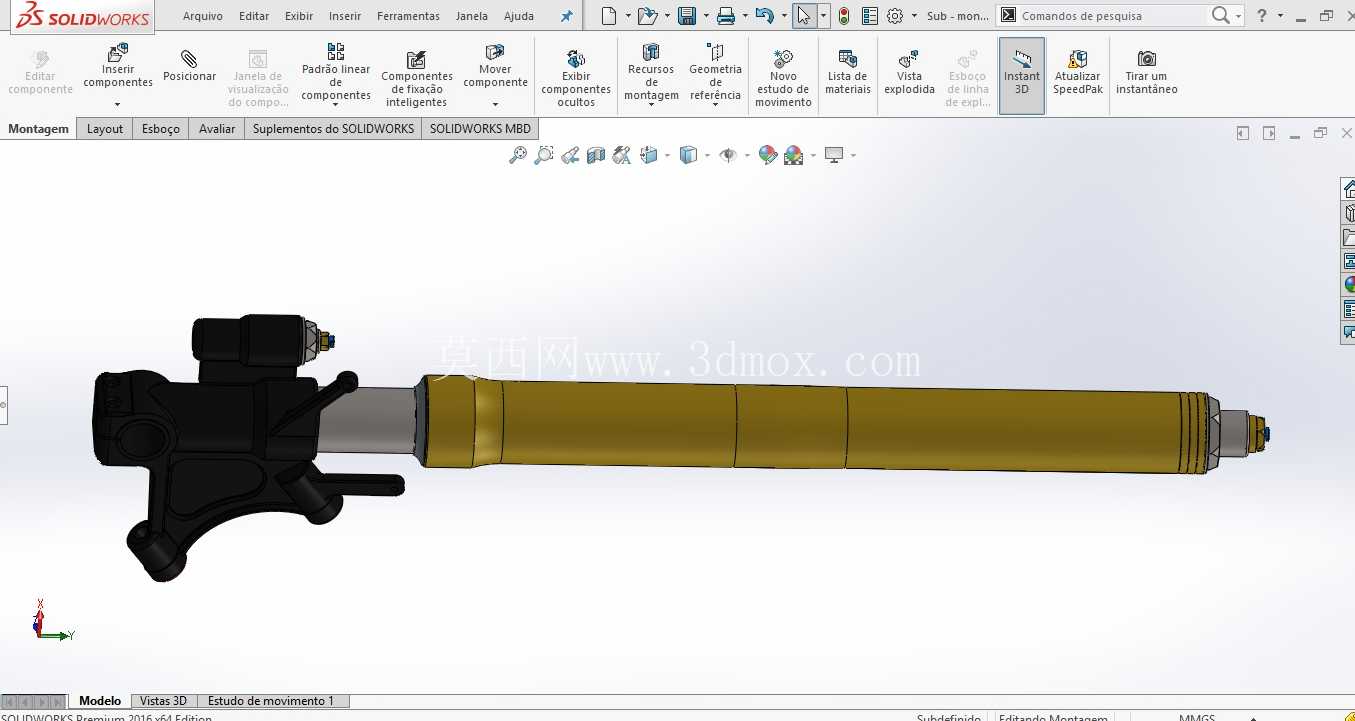
Task: Click New document icon
Action: (x=609, y=16)
